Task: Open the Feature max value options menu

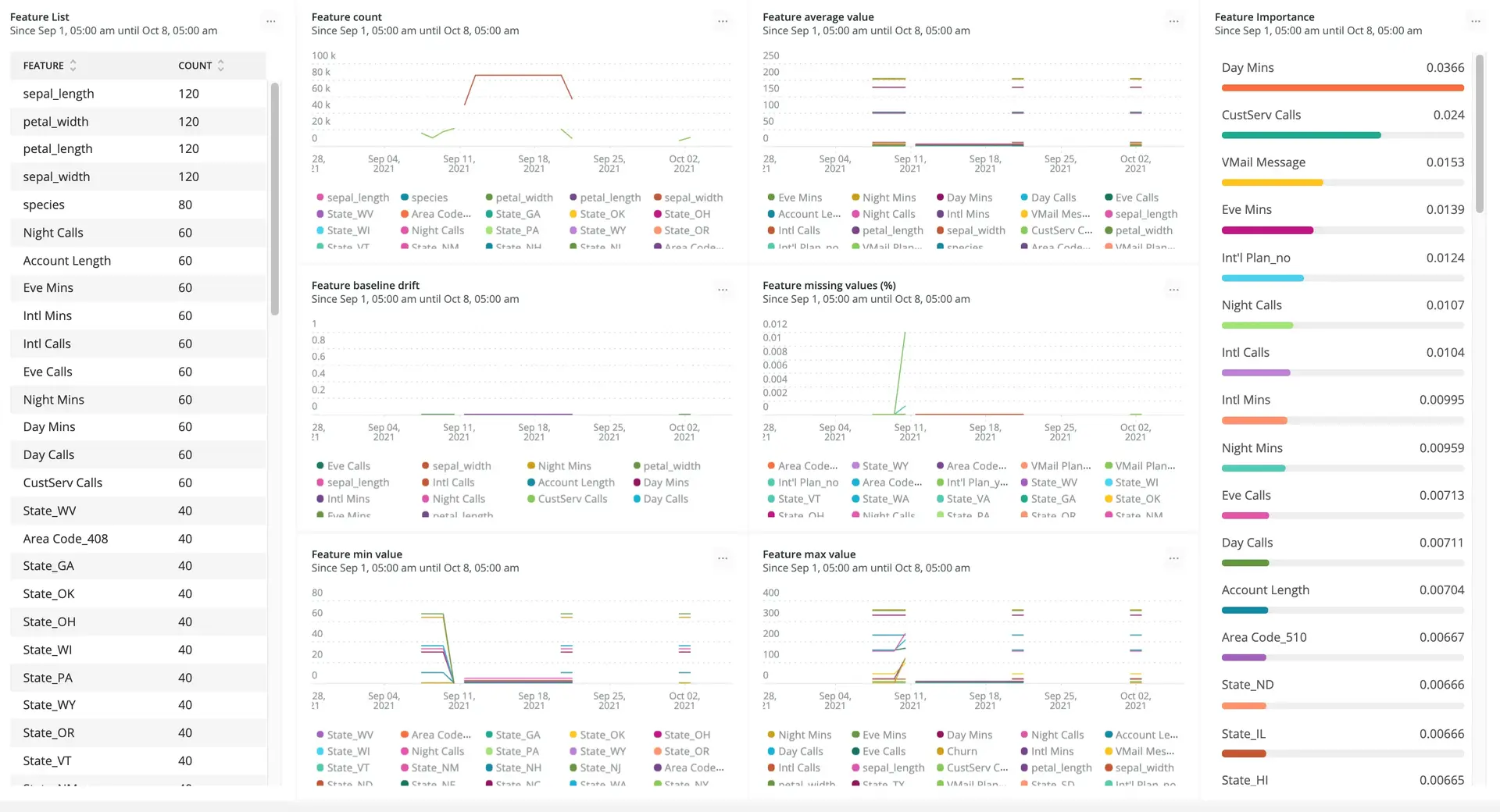Action: pos(1173,559)
